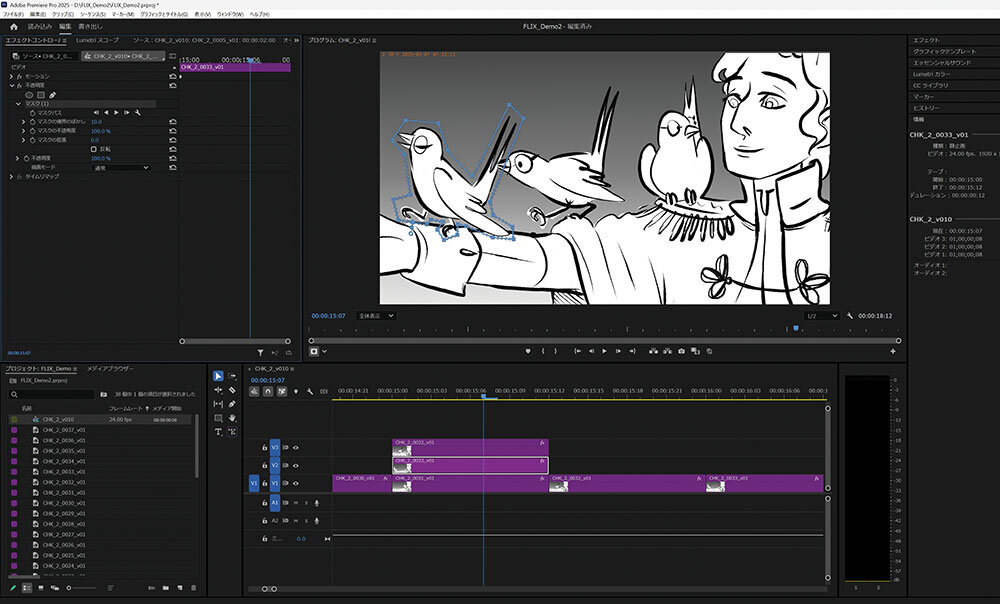Click the New Bin folder icon in the Project panel
Viewport: 1000px width, 604px height.
coord(166,588)
